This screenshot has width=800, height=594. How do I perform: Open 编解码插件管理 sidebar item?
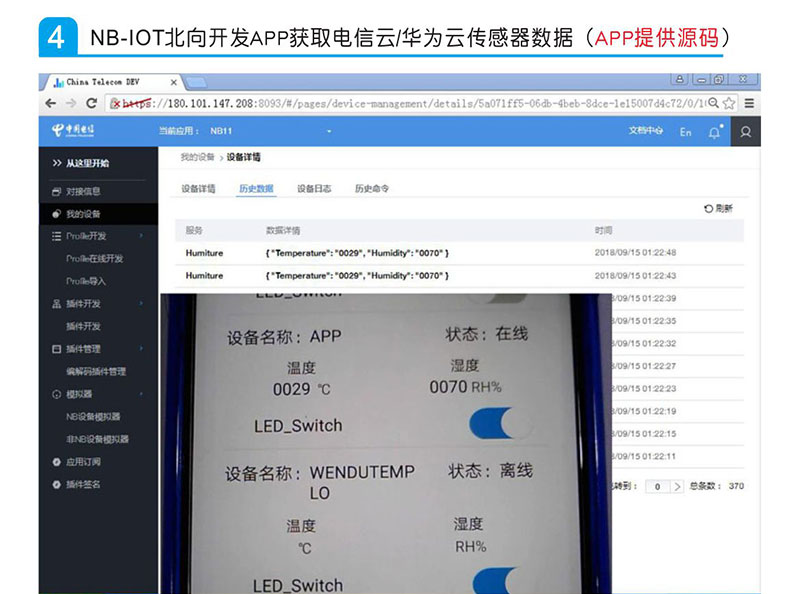coord(96,372)
